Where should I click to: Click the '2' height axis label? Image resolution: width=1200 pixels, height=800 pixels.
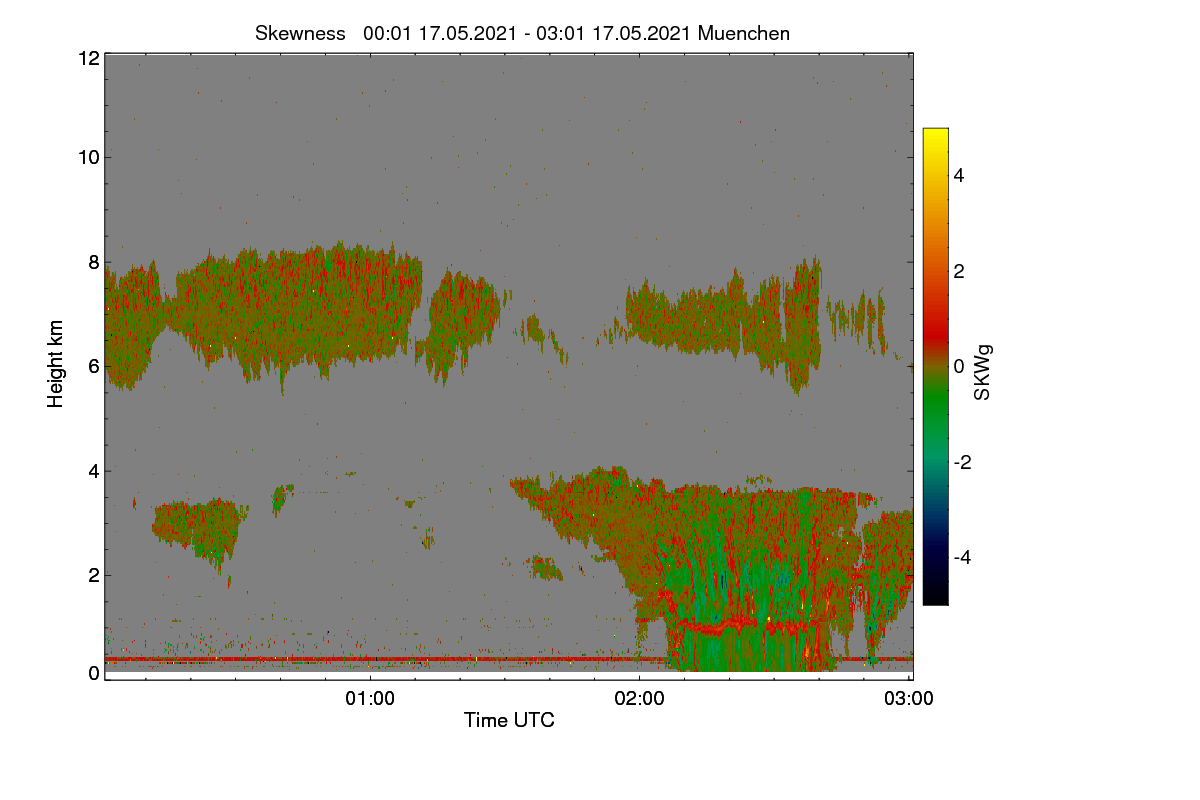pos(94,574)
